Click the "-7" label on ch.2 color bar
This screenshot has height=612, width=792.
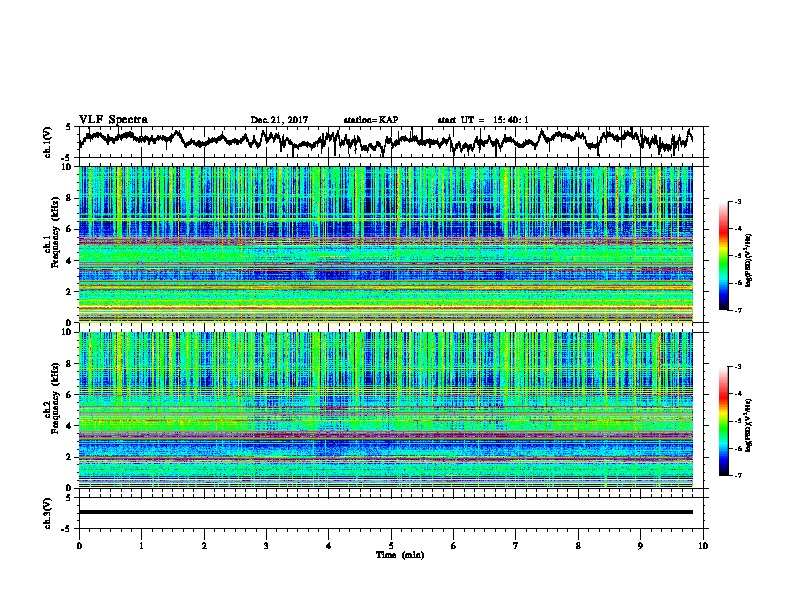pyautogui.click(x=738, y=475)
